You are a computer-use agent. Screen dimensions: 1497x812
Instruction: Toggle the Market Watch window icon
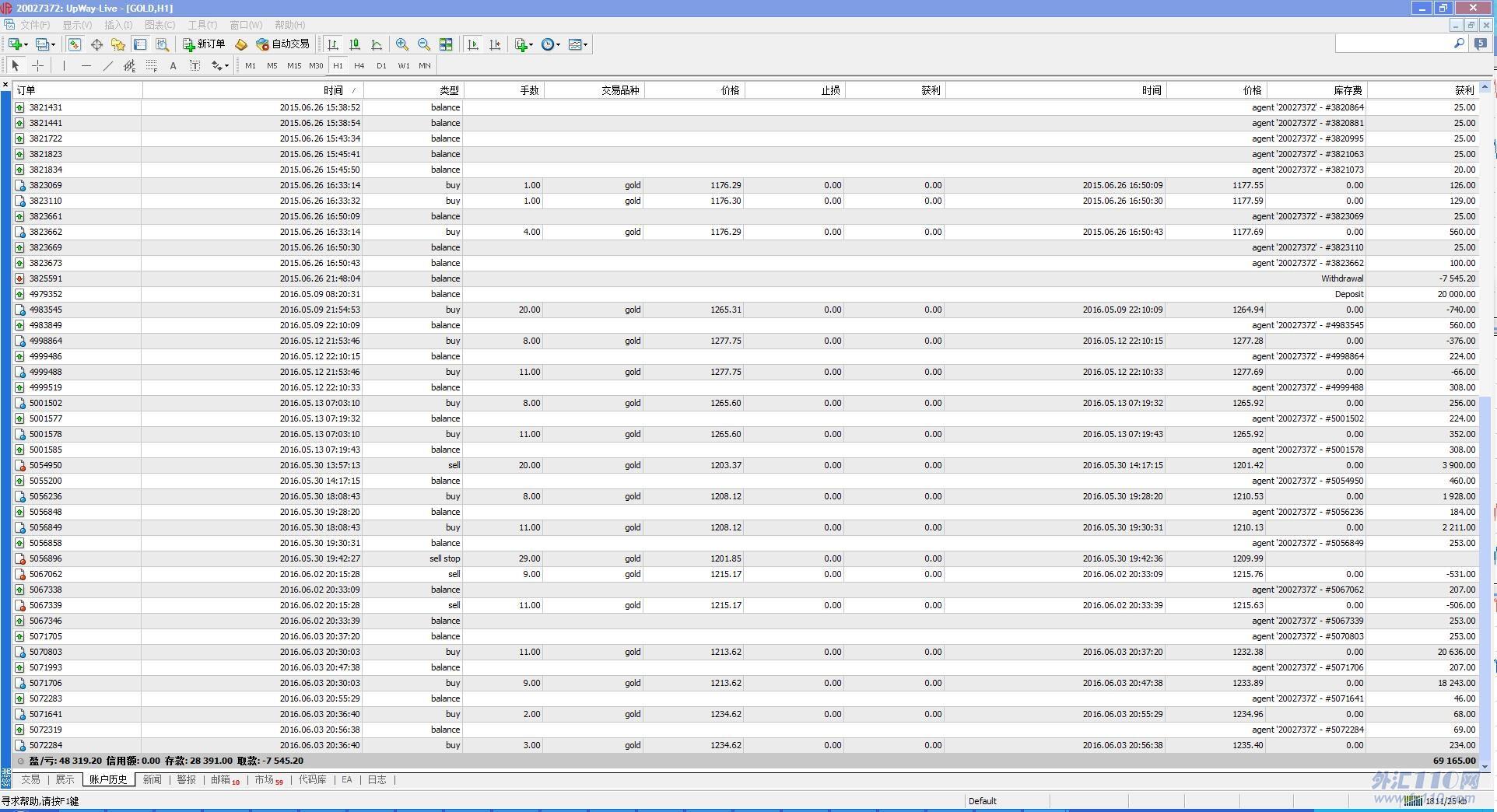pyautogui.click(x=75, y=44)
